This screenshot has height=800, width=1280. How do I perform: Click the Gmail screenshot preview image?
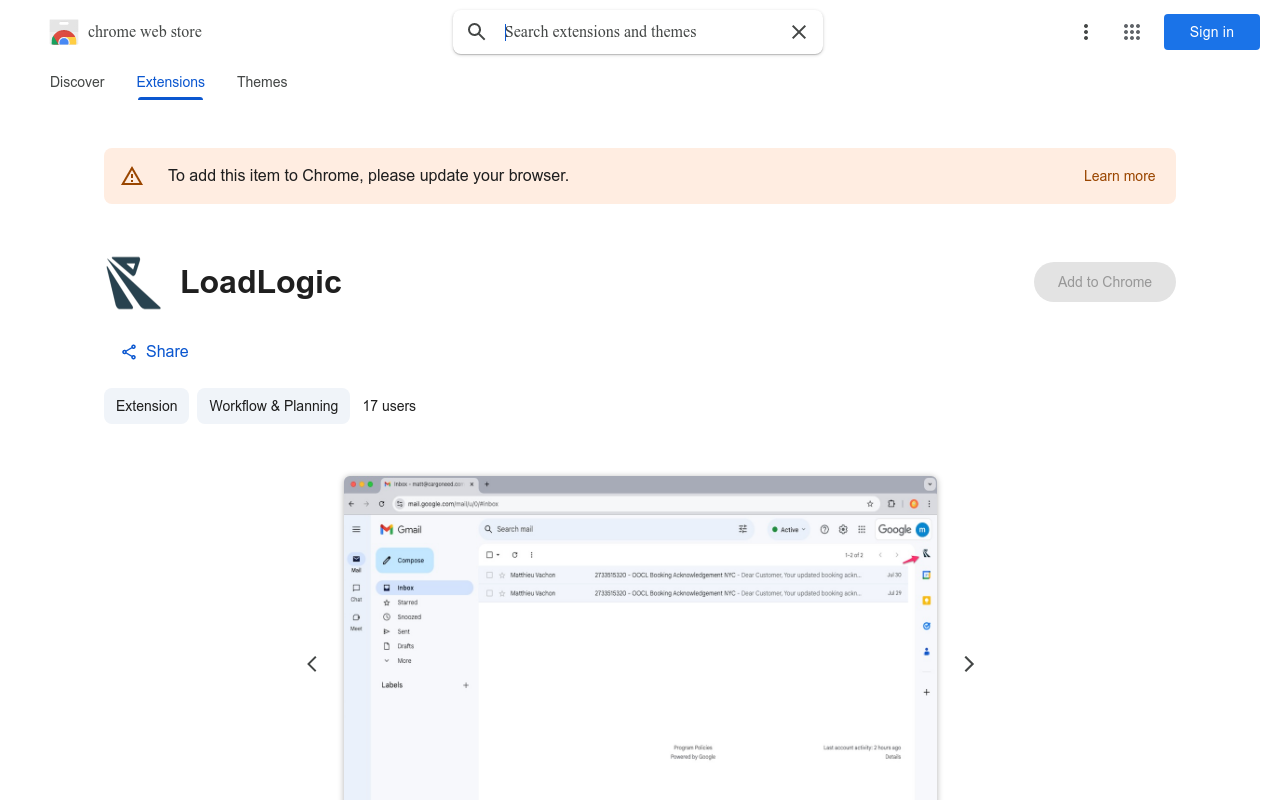640,638
